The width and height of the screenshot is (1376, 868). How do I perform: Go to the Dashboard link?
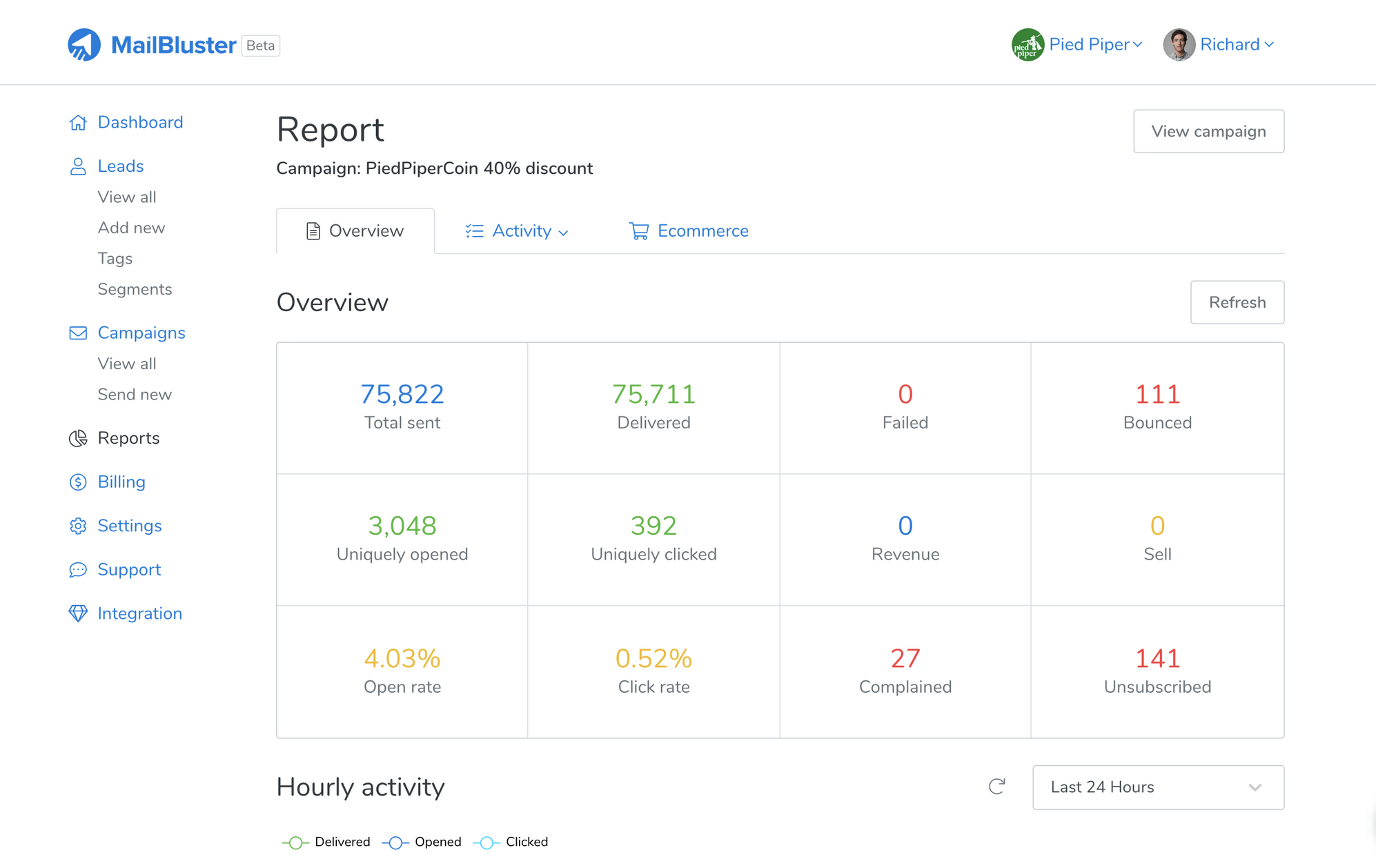(140, 123)
